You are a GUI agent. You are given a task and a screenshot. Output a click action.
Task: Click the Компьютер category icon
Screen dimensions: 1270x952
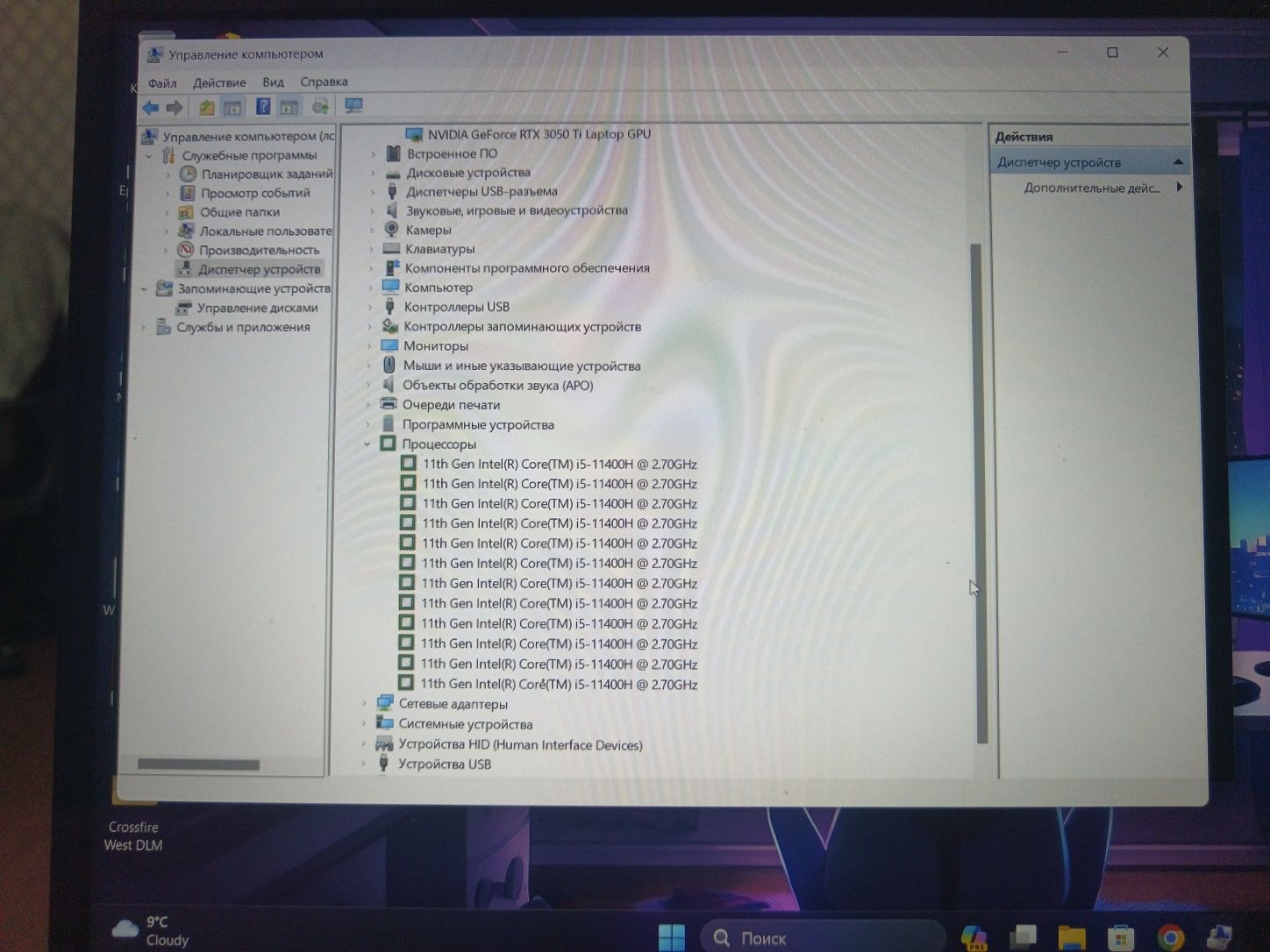(x=390, y=288)
